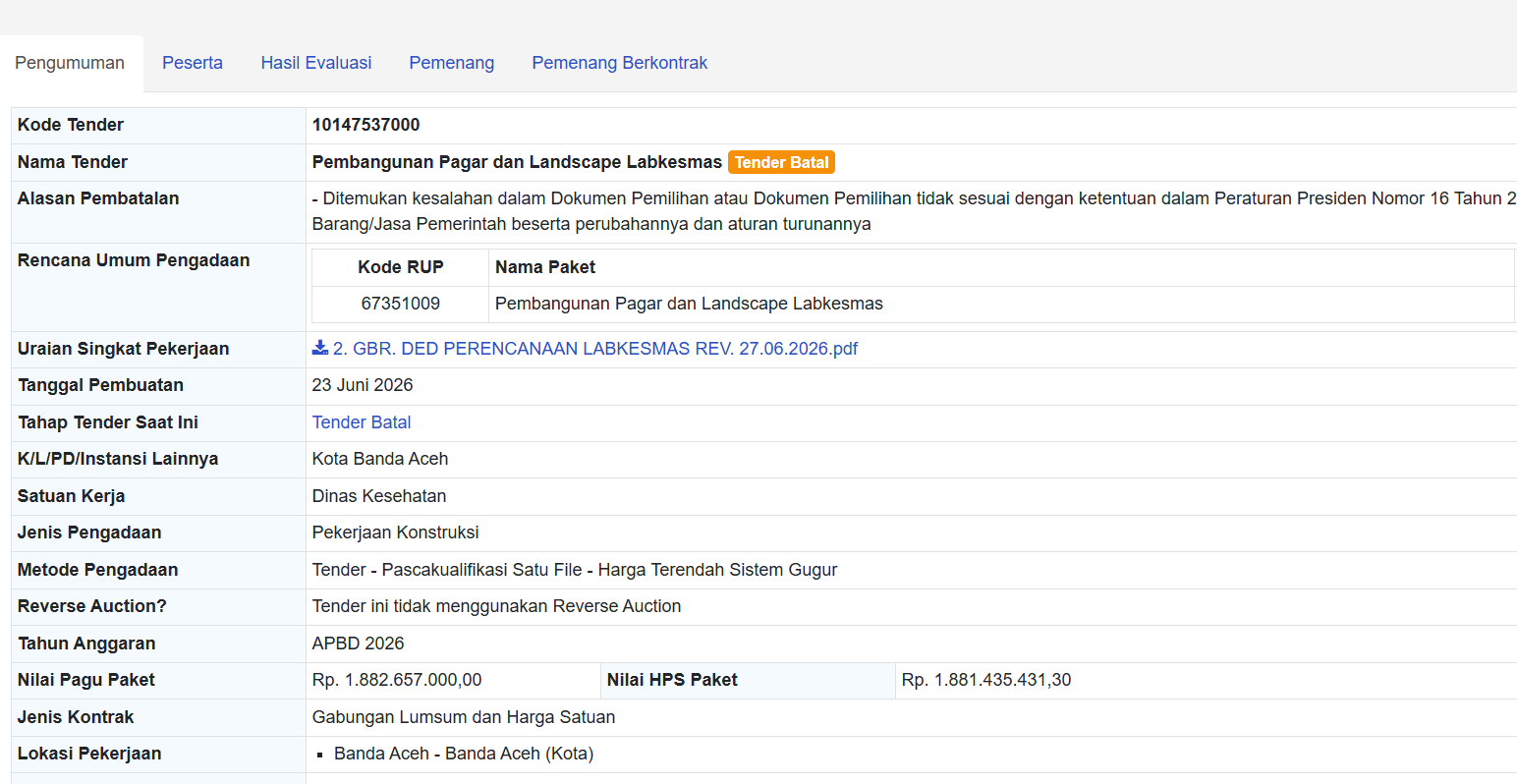Click the download icon beside the PDF link

320,348
